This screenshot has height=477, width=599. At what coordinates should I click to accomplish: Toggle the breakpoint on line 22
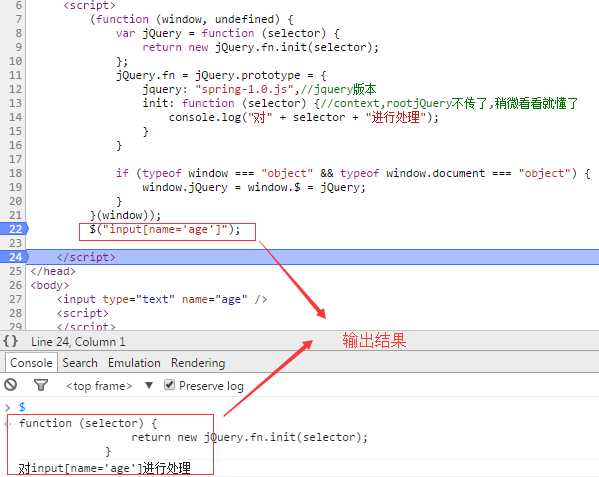tap(14, 229)
